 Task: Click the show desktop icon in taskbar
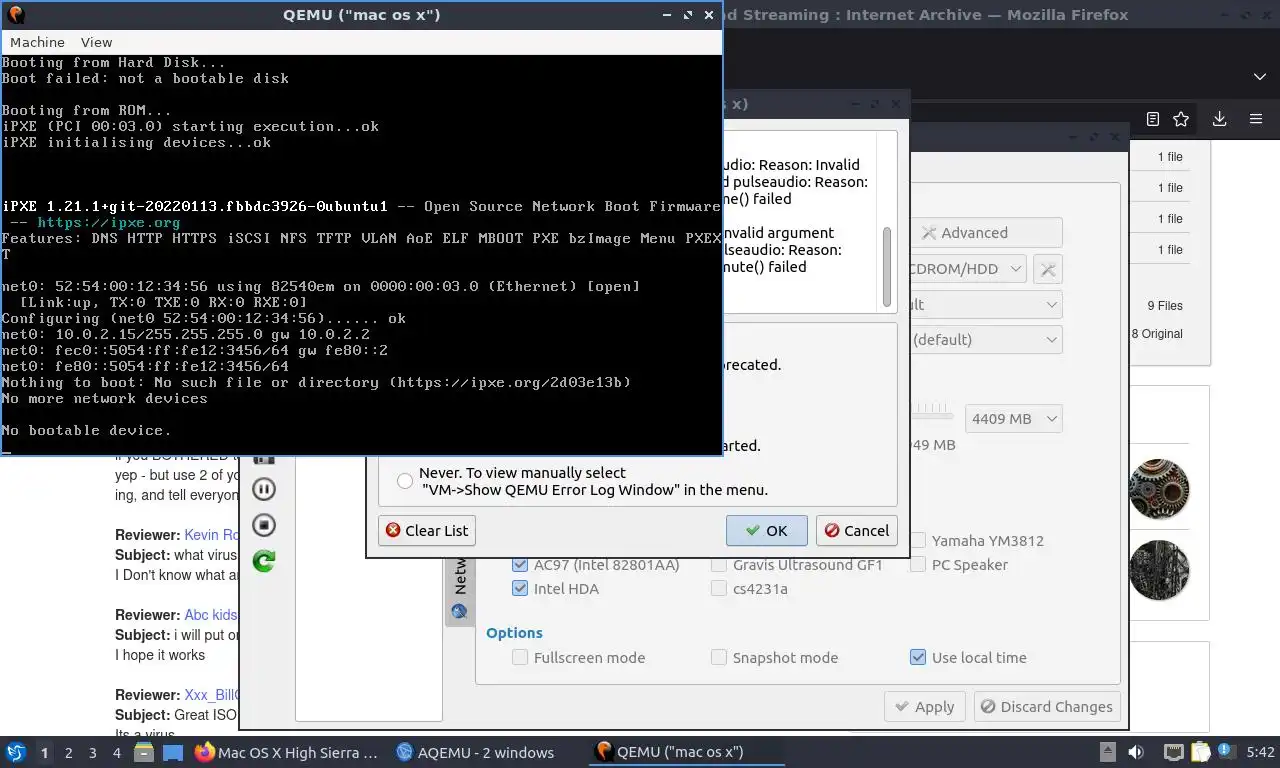(173, 752)
